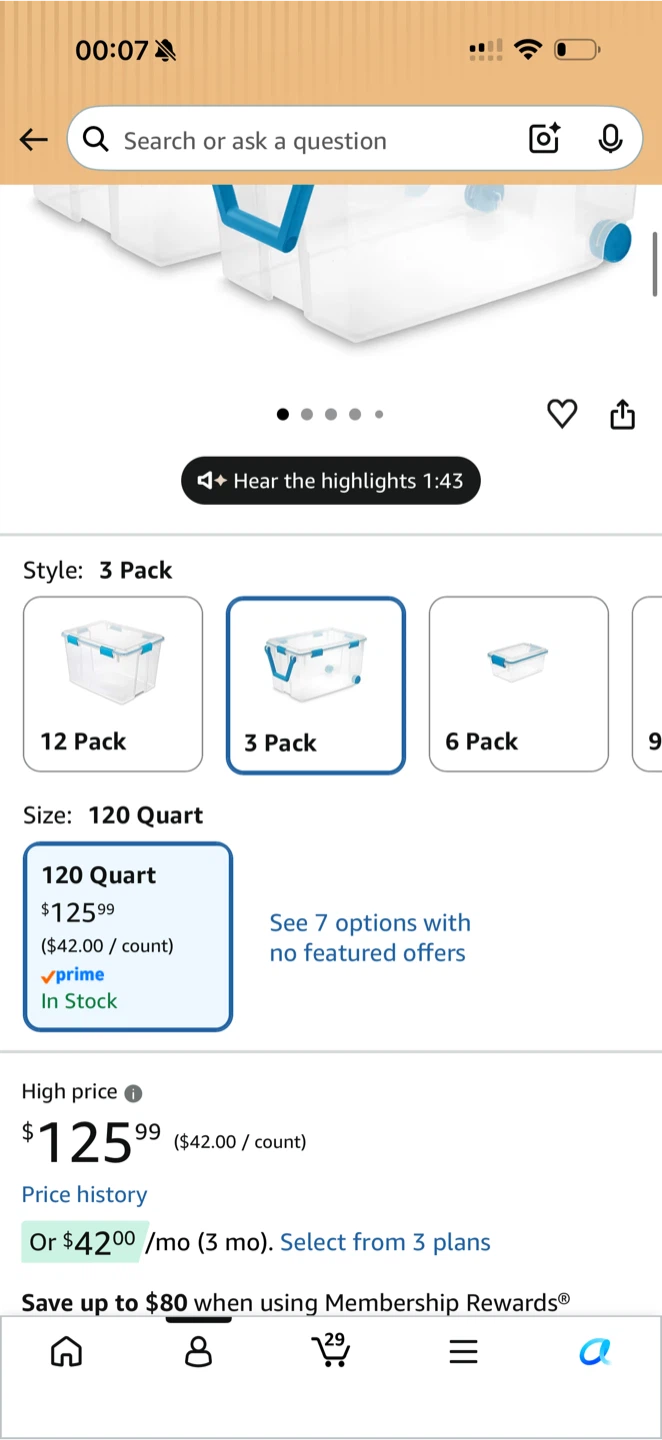This screenshot has height=1440, width=662.
Task: Show High price info icon details
Action: [x=133, y=1093]
